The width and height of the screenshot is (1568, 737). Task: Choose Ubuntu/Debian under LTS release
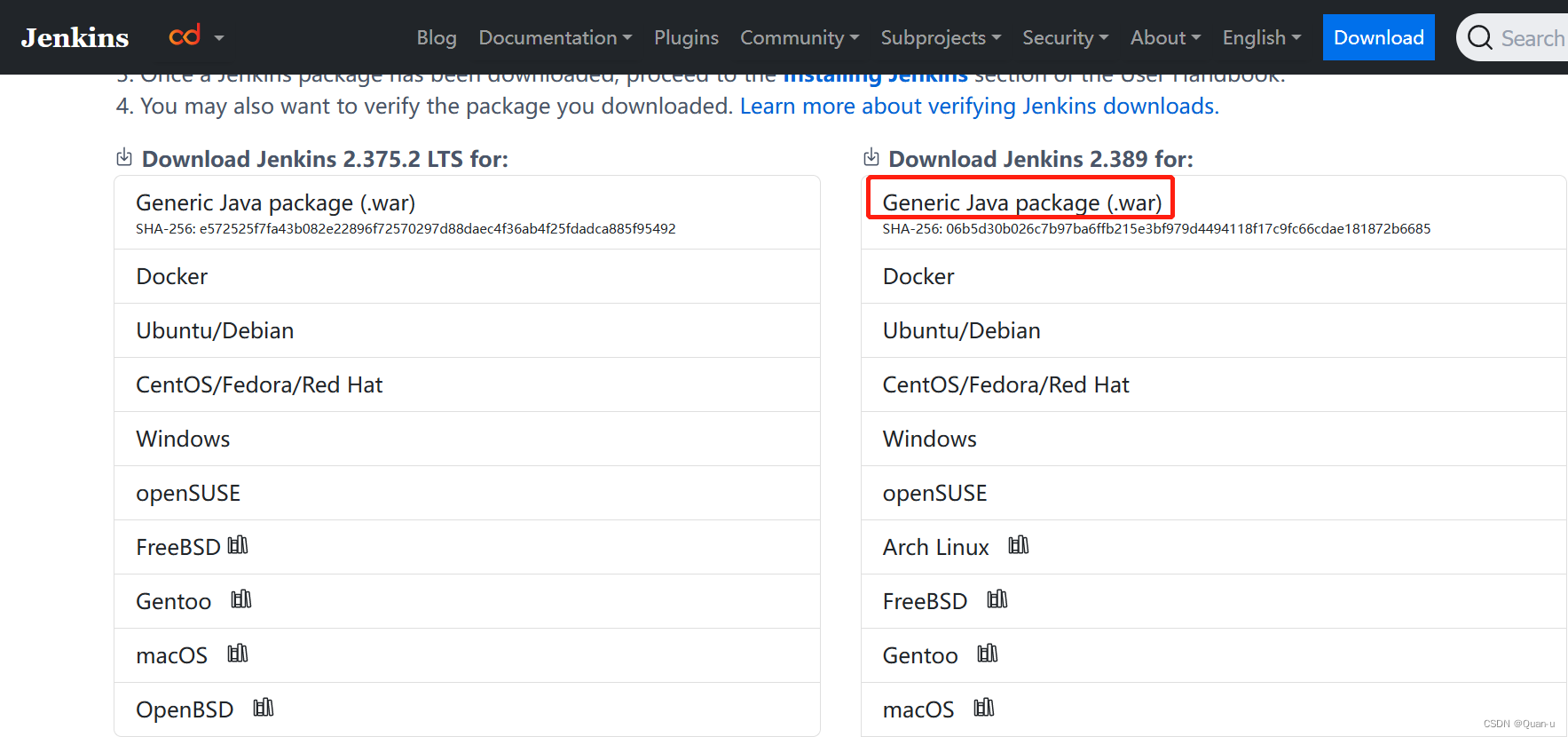coord(467,330)
